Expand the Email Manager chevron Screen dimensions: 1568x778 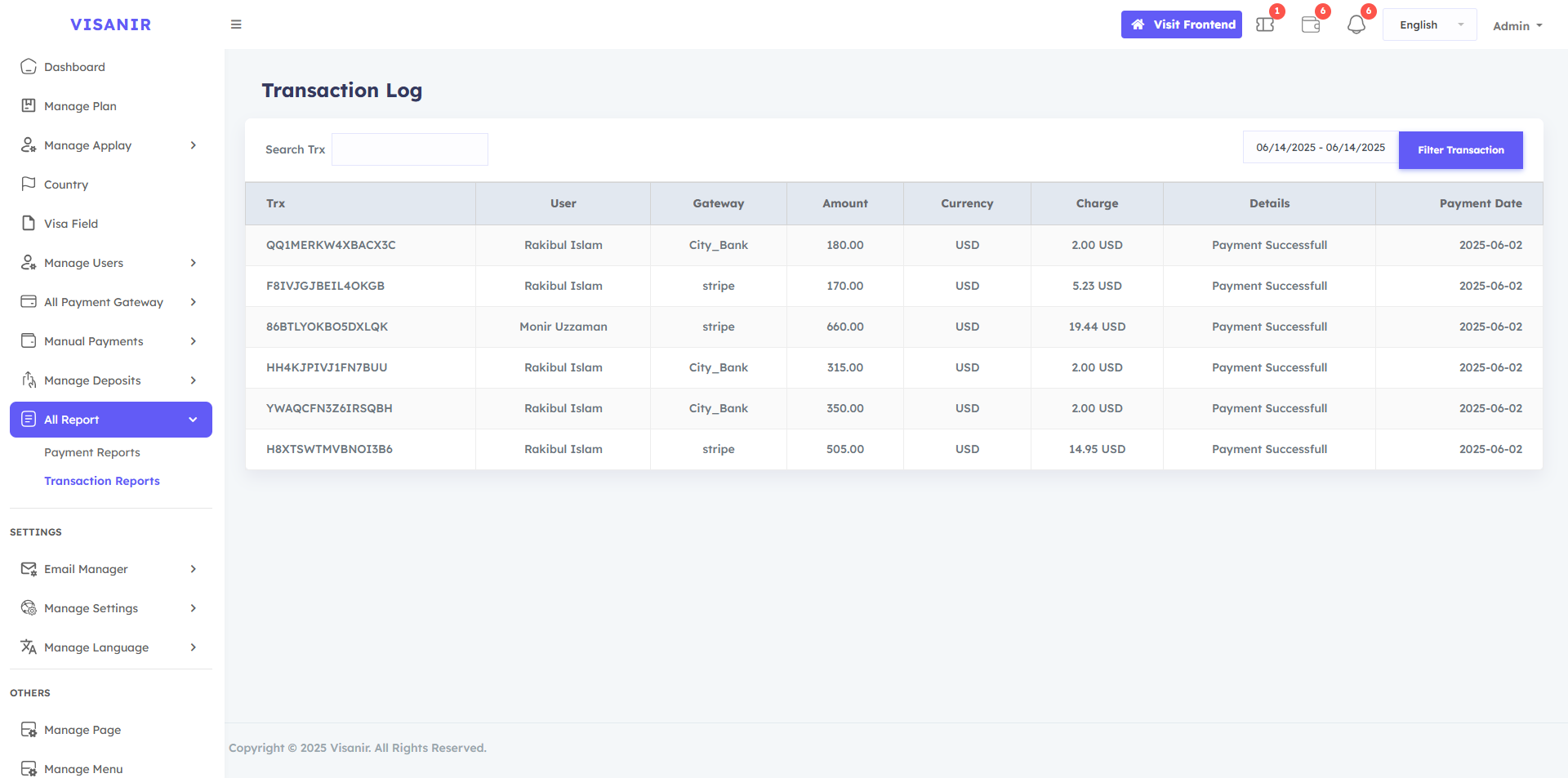click(194, 569)
